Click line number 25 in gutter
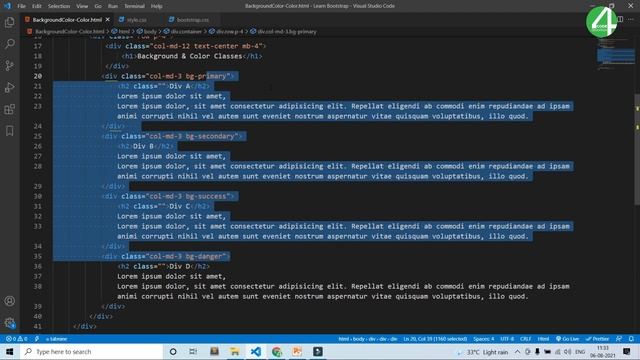Screen dimensions: 640x360 pos(38,136)
